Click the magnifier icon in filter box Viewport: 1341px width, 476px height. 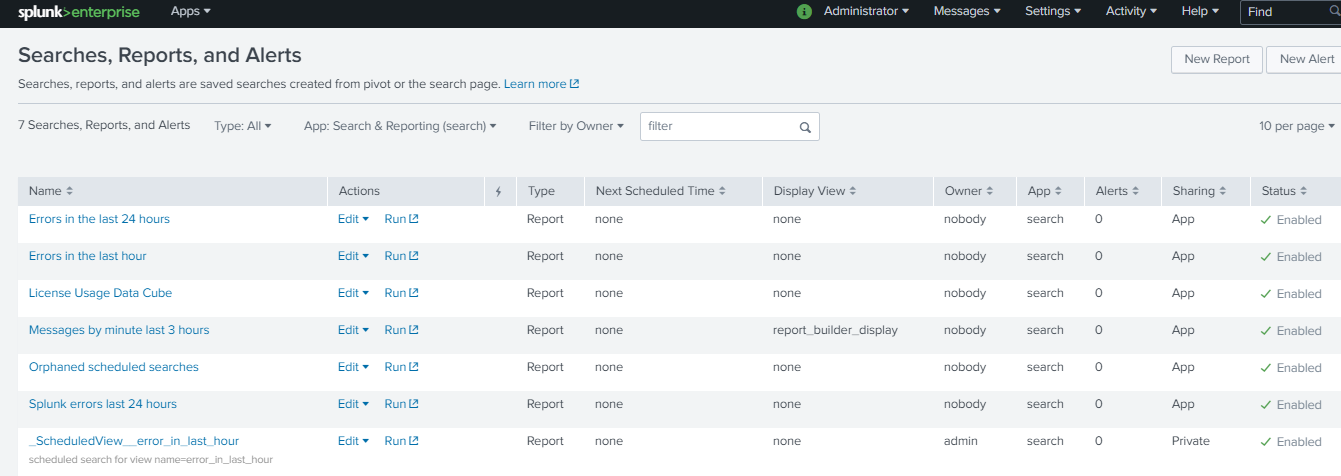[805, 127]
